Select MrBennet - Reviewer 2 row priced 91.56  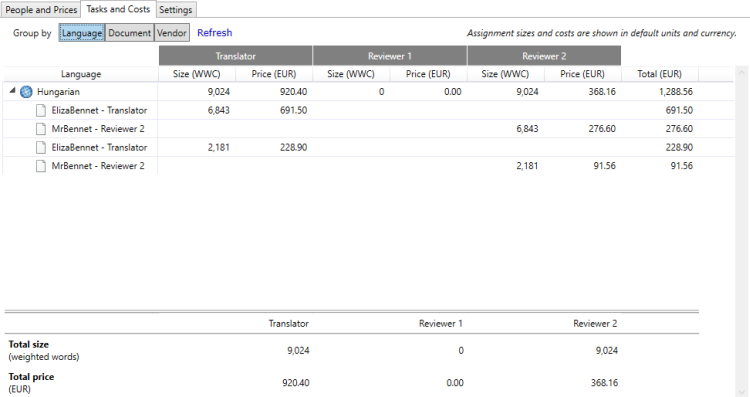[368, 165]
